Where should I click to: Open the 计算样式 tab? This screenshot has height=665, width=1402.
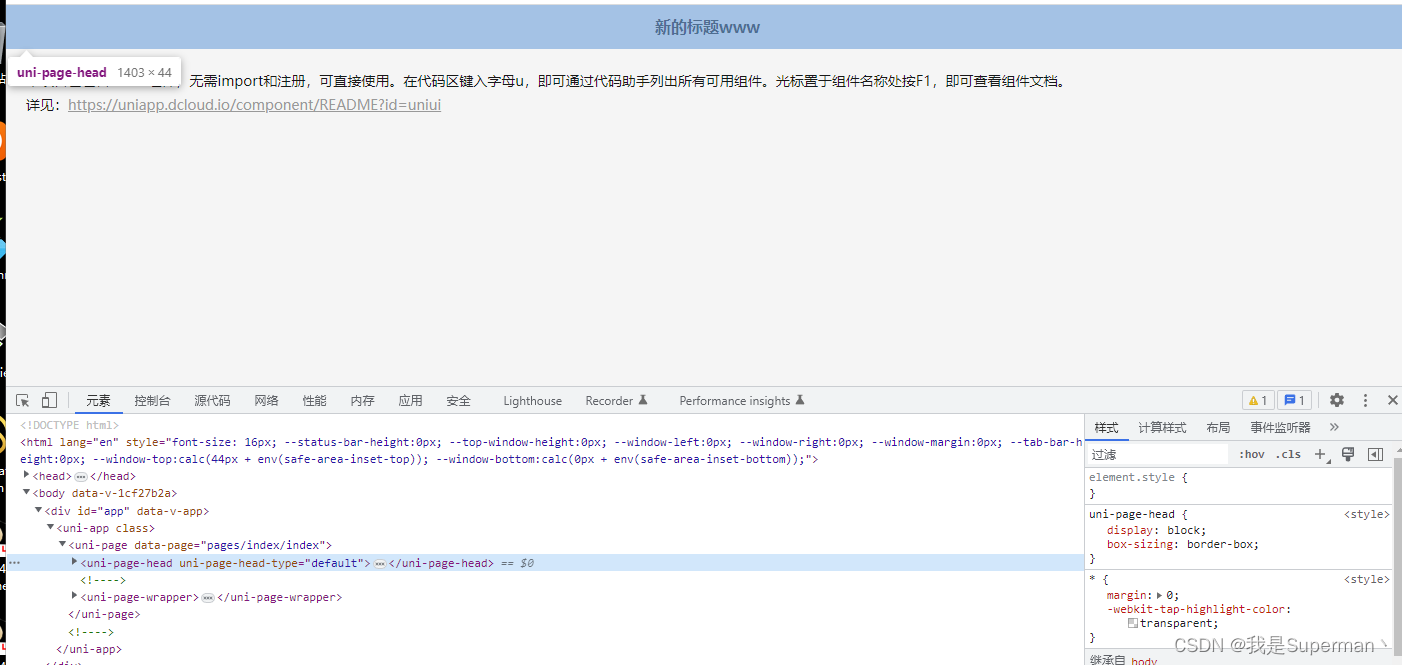click(1162, 427)
